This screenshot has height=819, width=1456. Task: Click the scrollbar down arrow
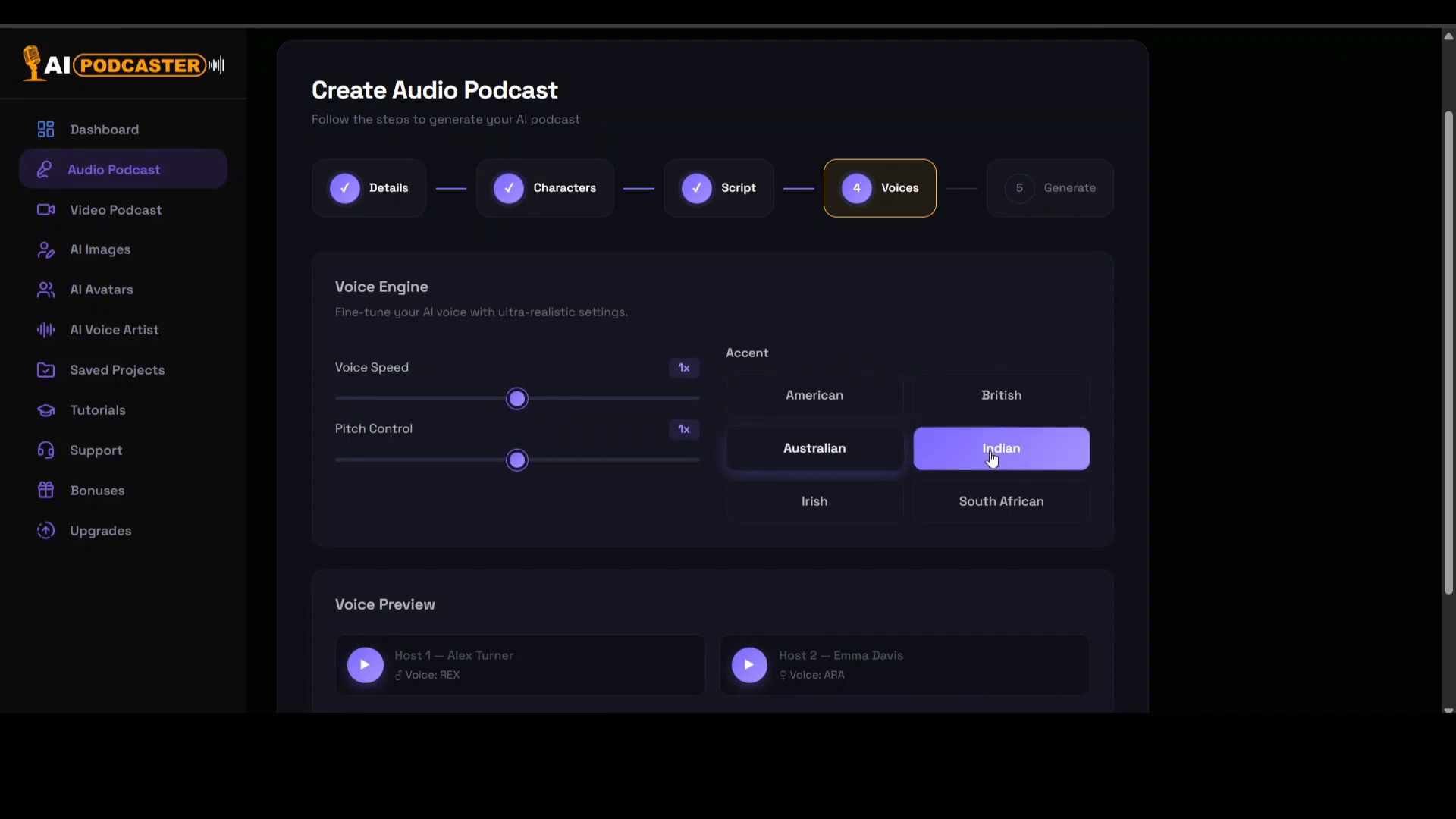pos(1448,710)
